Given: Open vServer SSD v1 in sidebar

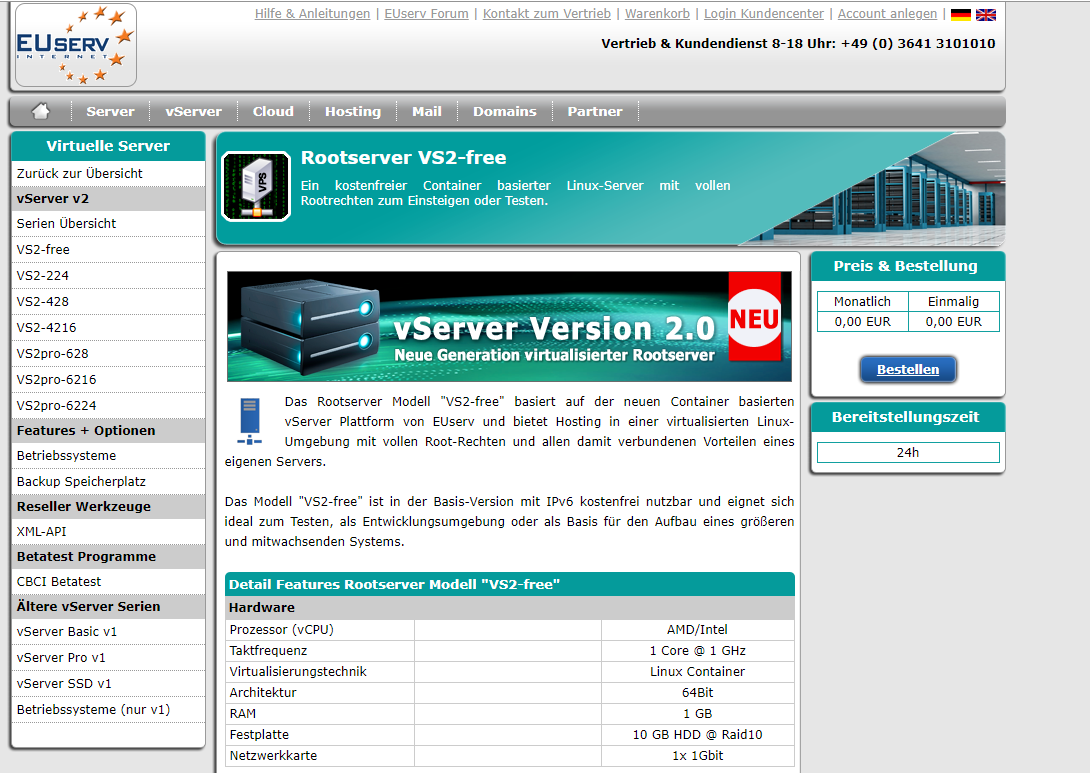Looking at the screenshot, I should (108, 683).
